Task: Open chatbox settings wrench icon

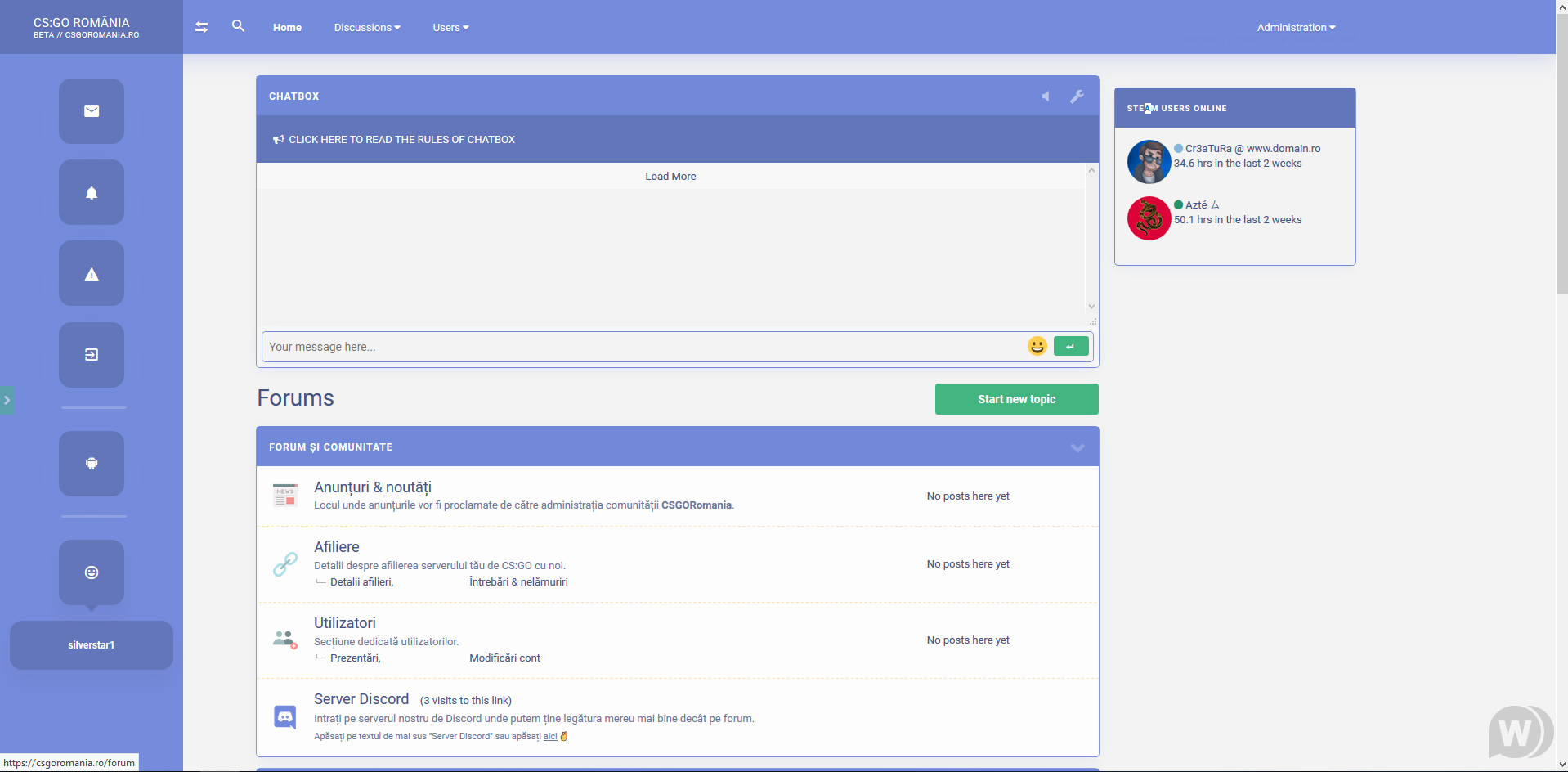Action: pos(1077,96)
